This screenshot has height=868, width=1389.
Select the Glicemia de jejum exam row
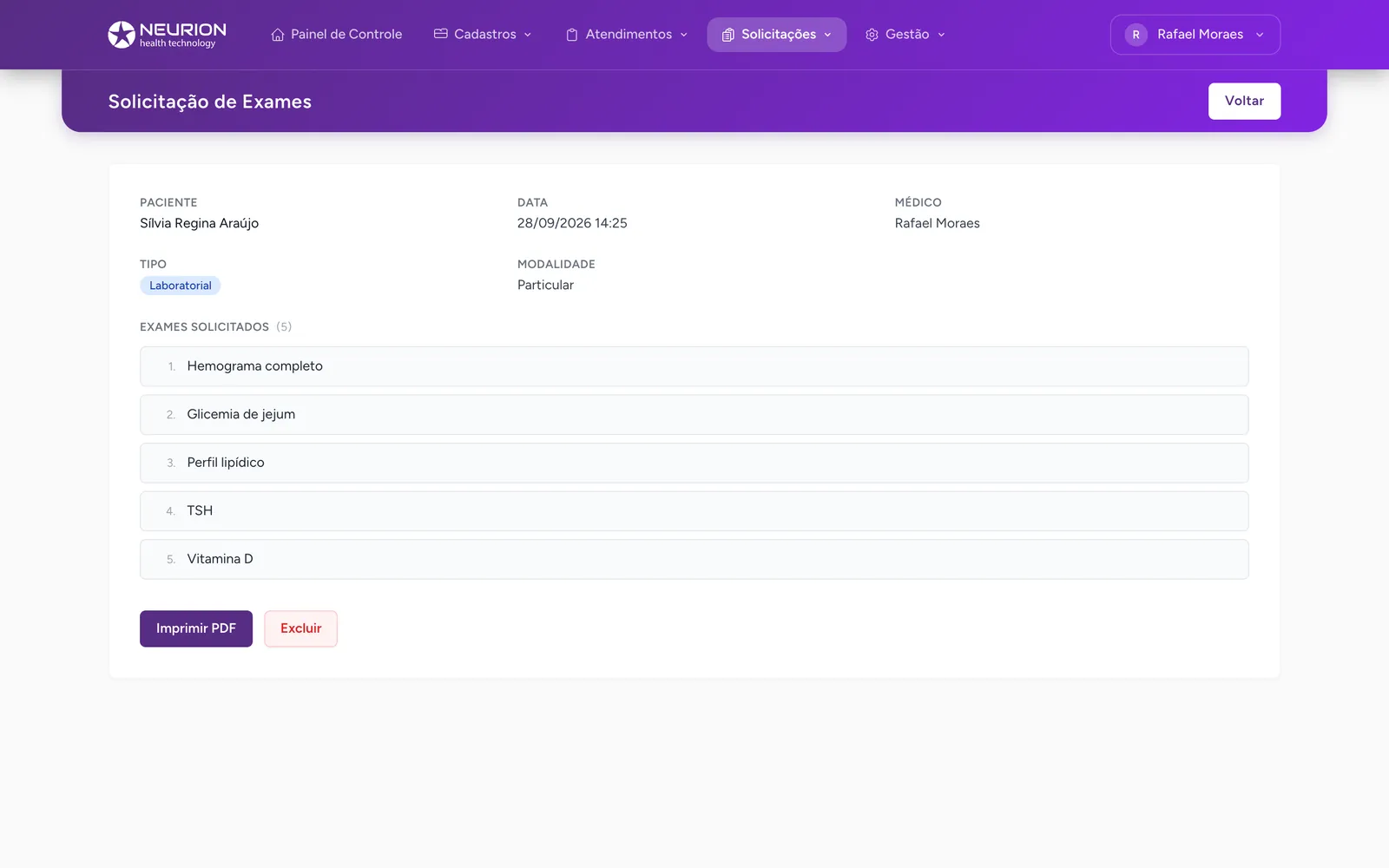coord(694,415)
